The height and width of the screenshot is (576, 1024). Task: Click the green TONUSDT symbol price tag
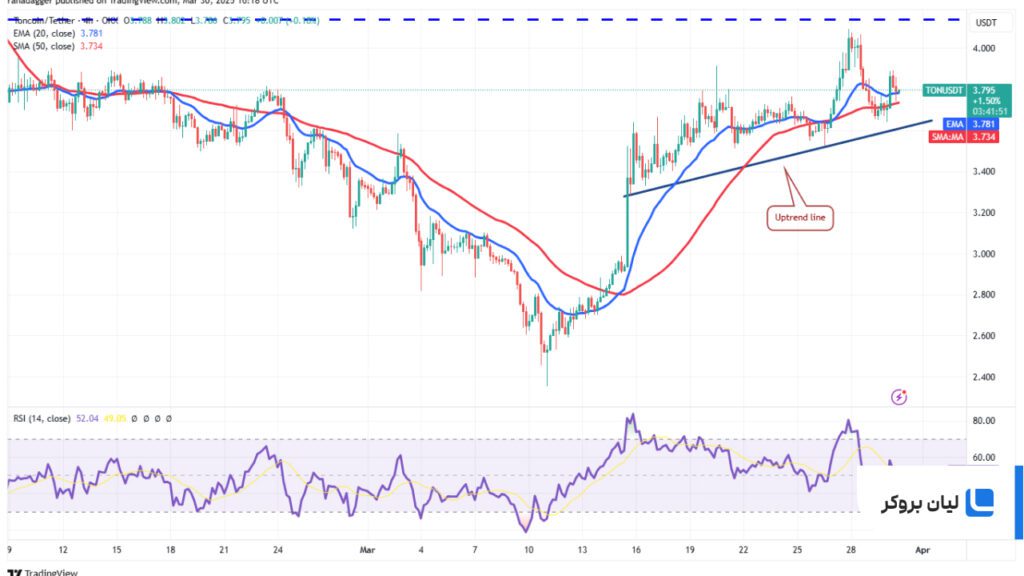coord(944,90)
